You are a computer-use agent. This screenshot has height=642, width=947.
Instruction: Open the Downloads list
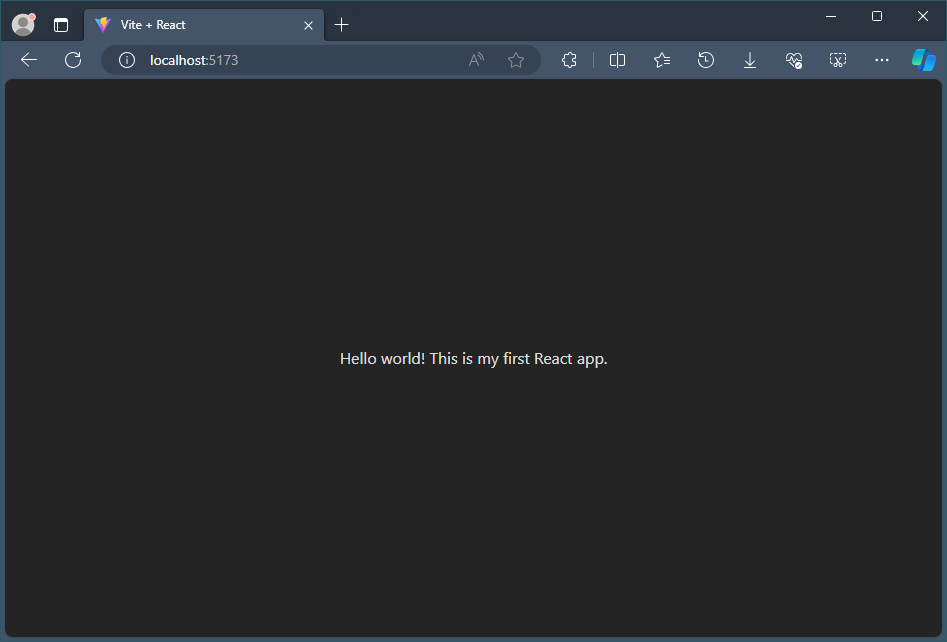pyautogui.click(x=750, y=60)
